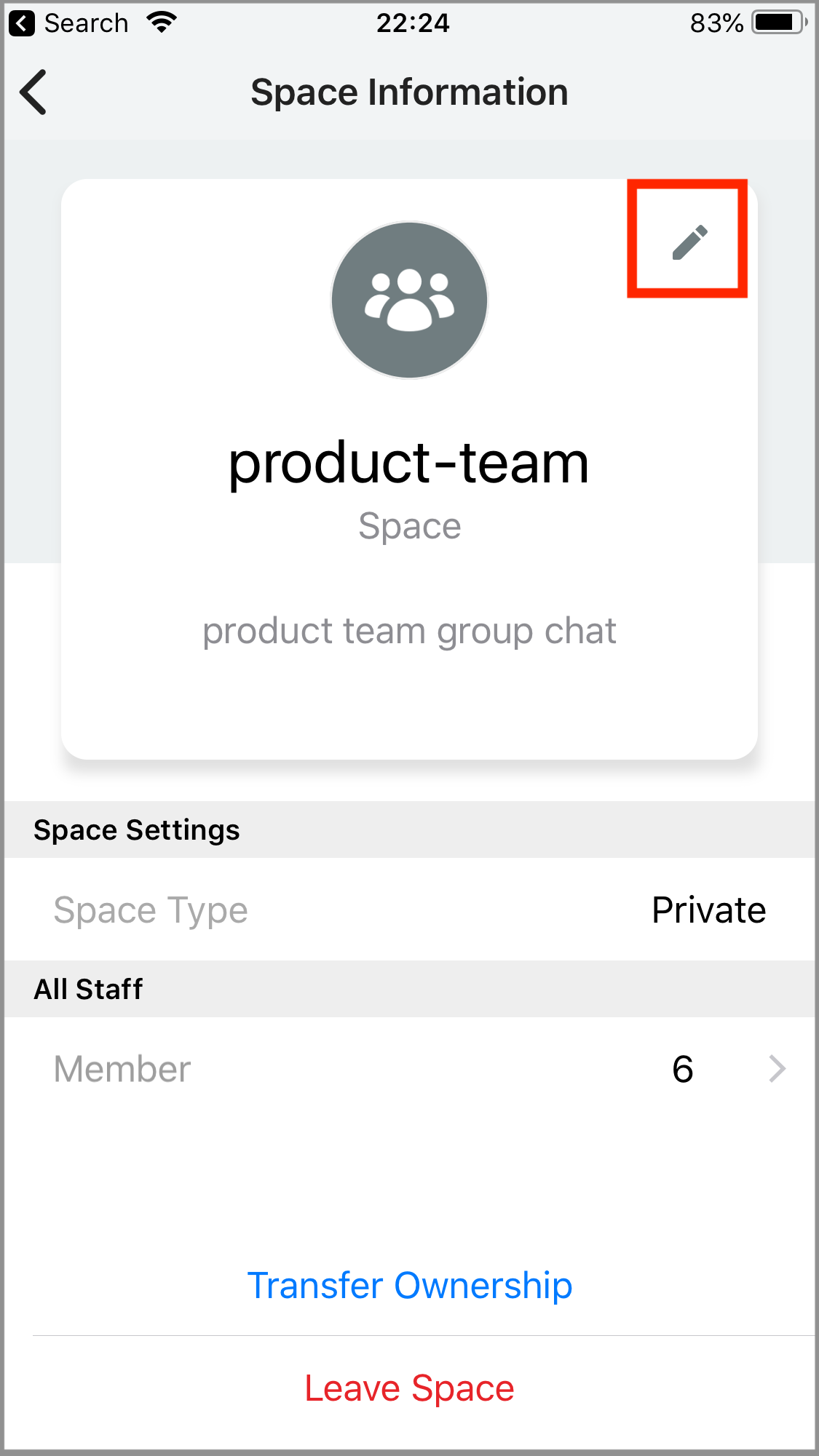The width and height of the screenshot is (819, 1456).
Task: Tap the pencil edit icon
Action: pos(689,242)
